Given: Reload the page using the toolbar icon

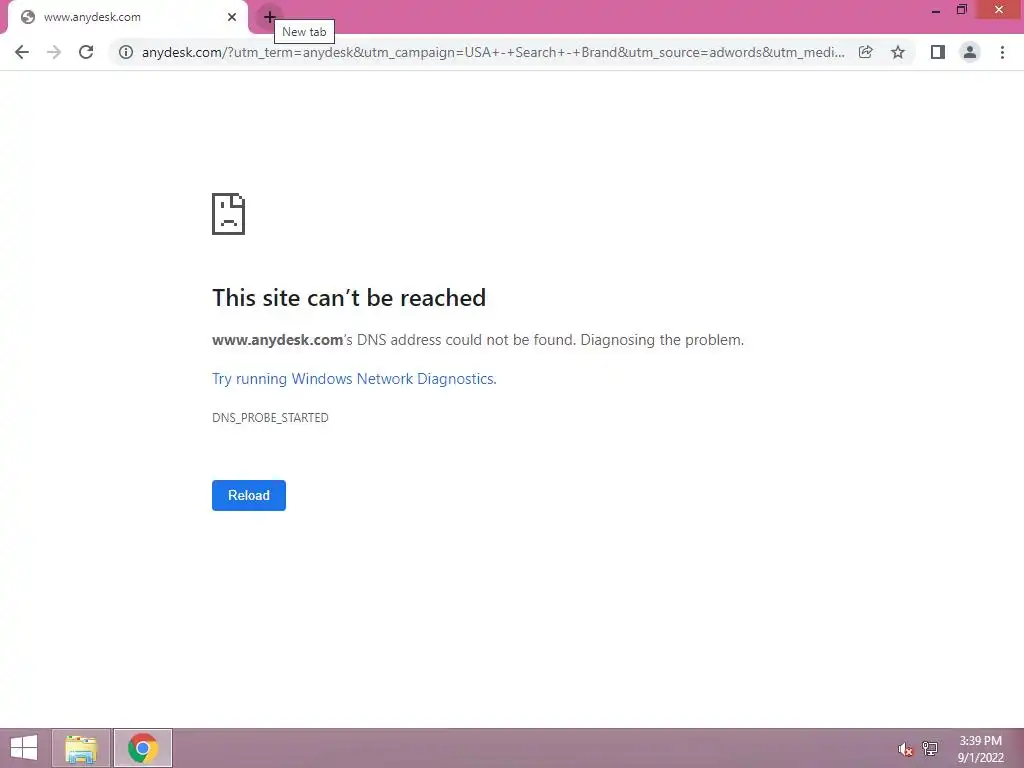Looking at the screenshot, I should [86, 52].
